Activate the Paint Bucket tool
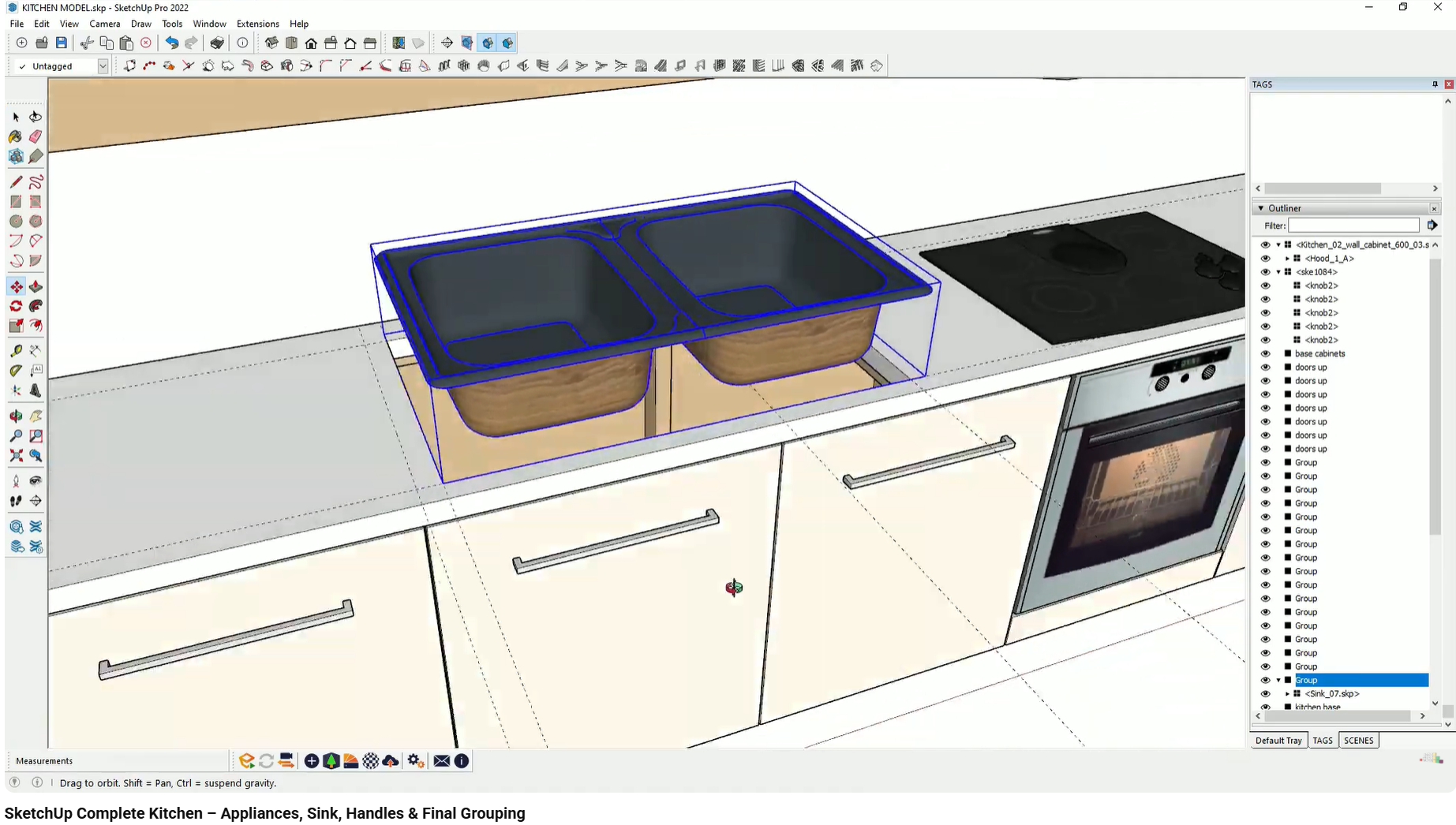 [x=16, y=136]
